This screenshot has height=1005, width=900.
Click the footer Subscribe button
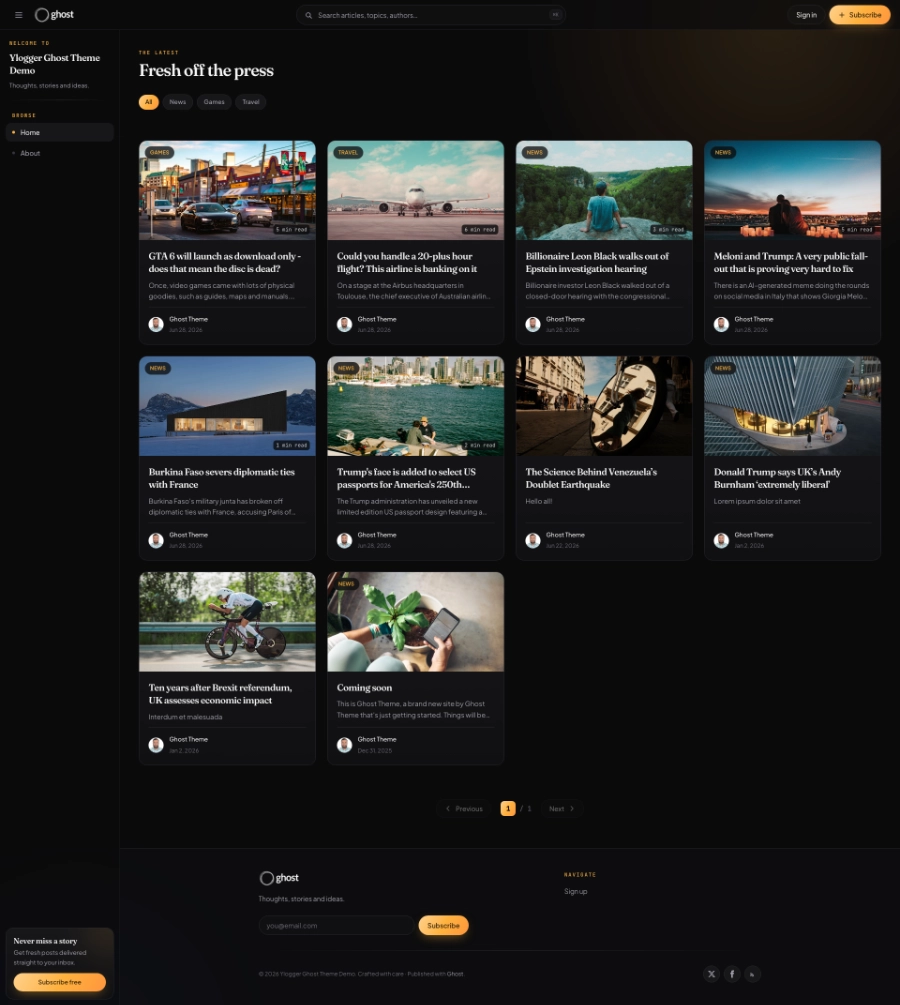444,926
